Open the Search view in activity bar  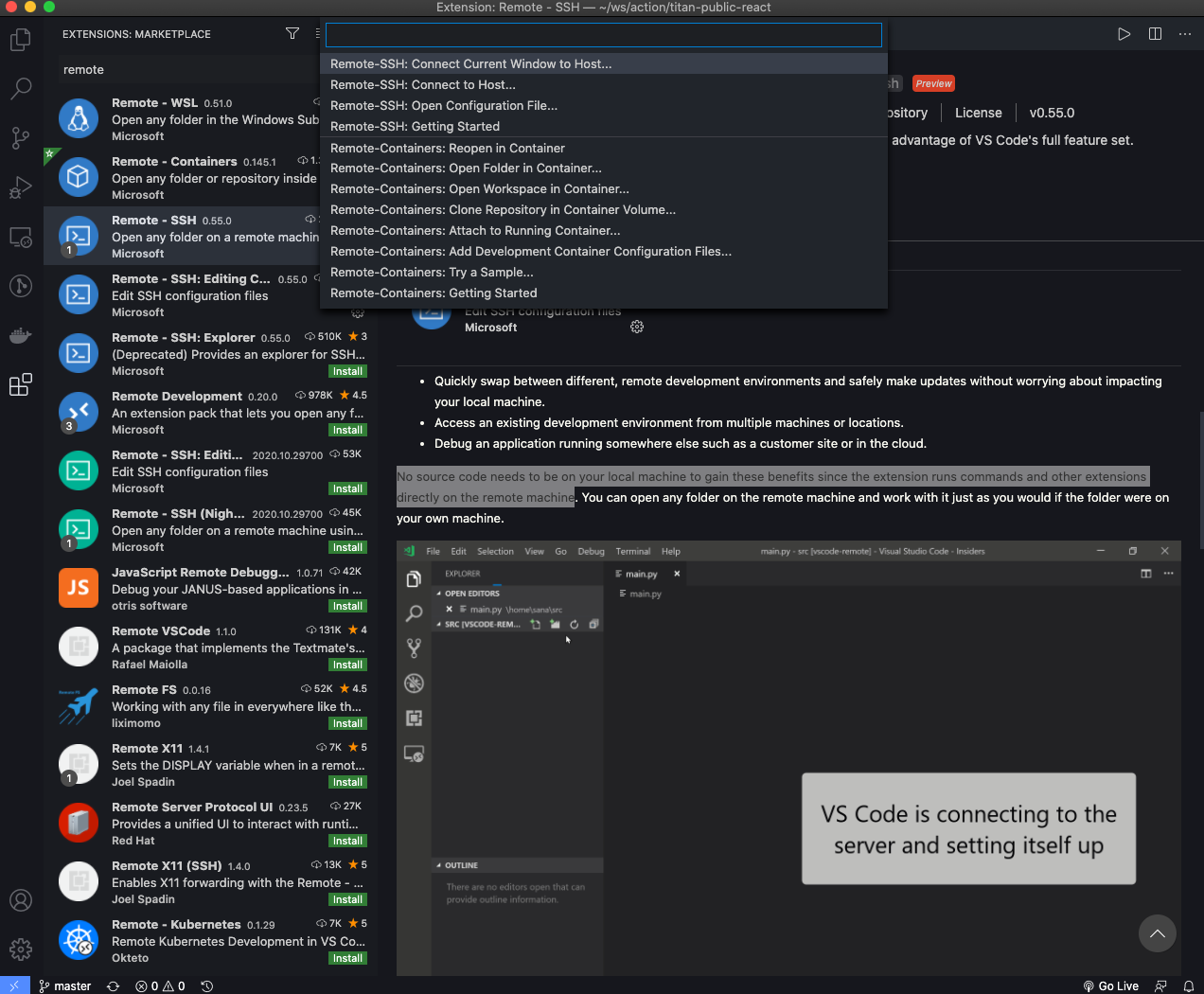click(21, 89)
